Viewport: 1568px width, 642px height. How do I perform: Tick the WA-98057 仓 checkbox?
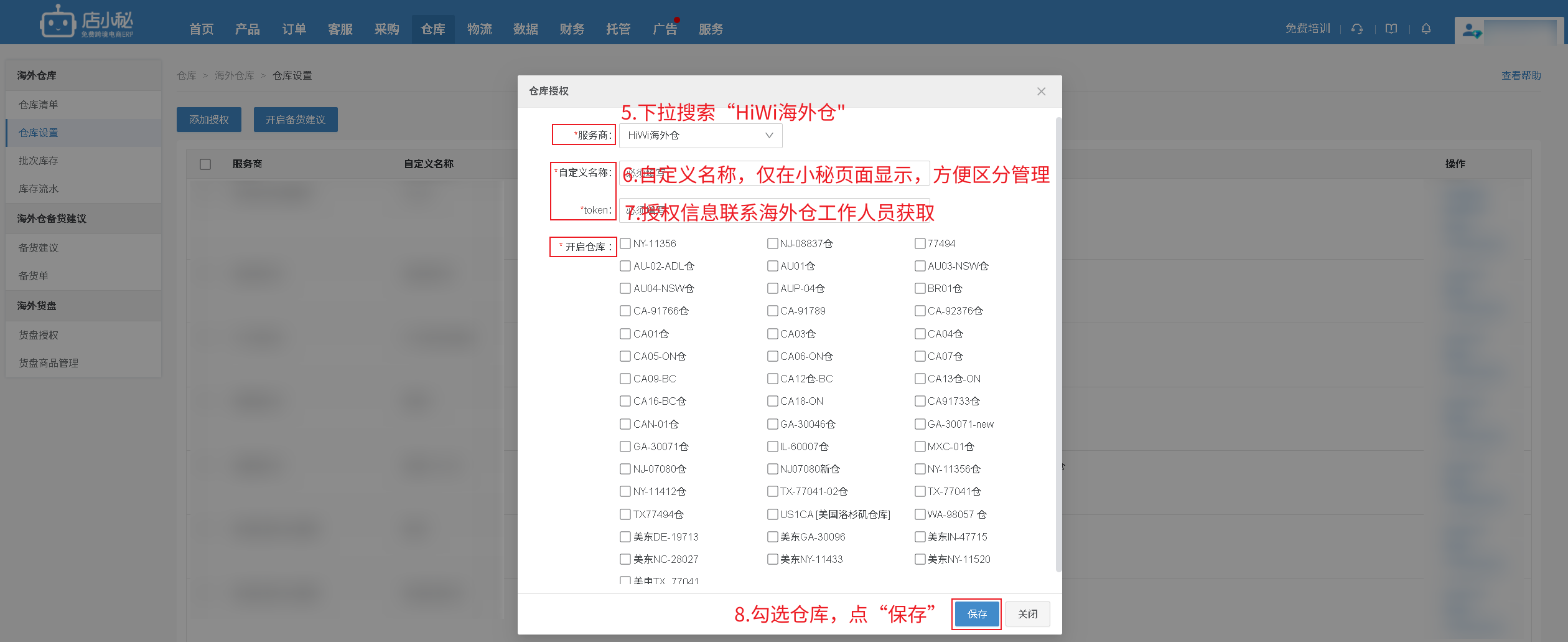[920, 514]
